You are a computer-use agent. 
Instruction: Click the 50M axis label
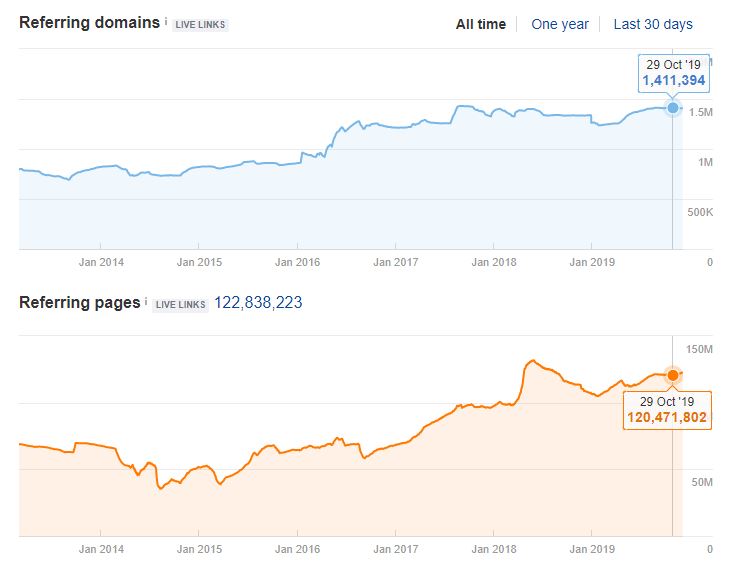pyautogui.click(x=702, y=482)
